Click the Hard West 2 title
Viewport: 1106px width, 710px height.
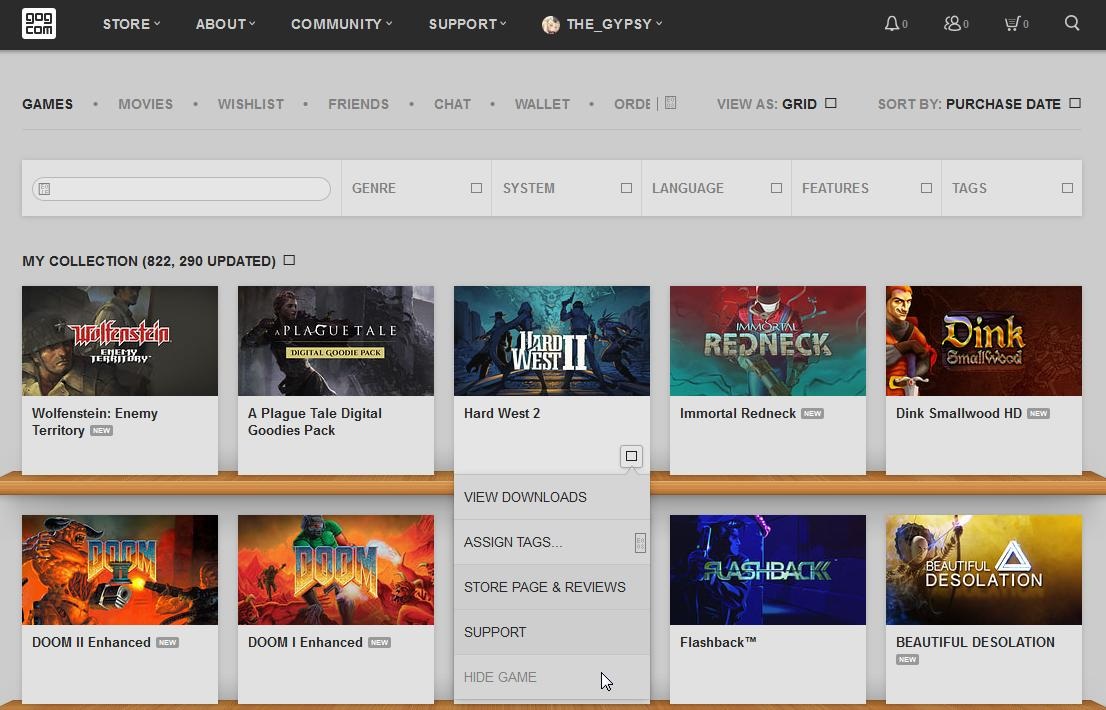pos(502,413)
